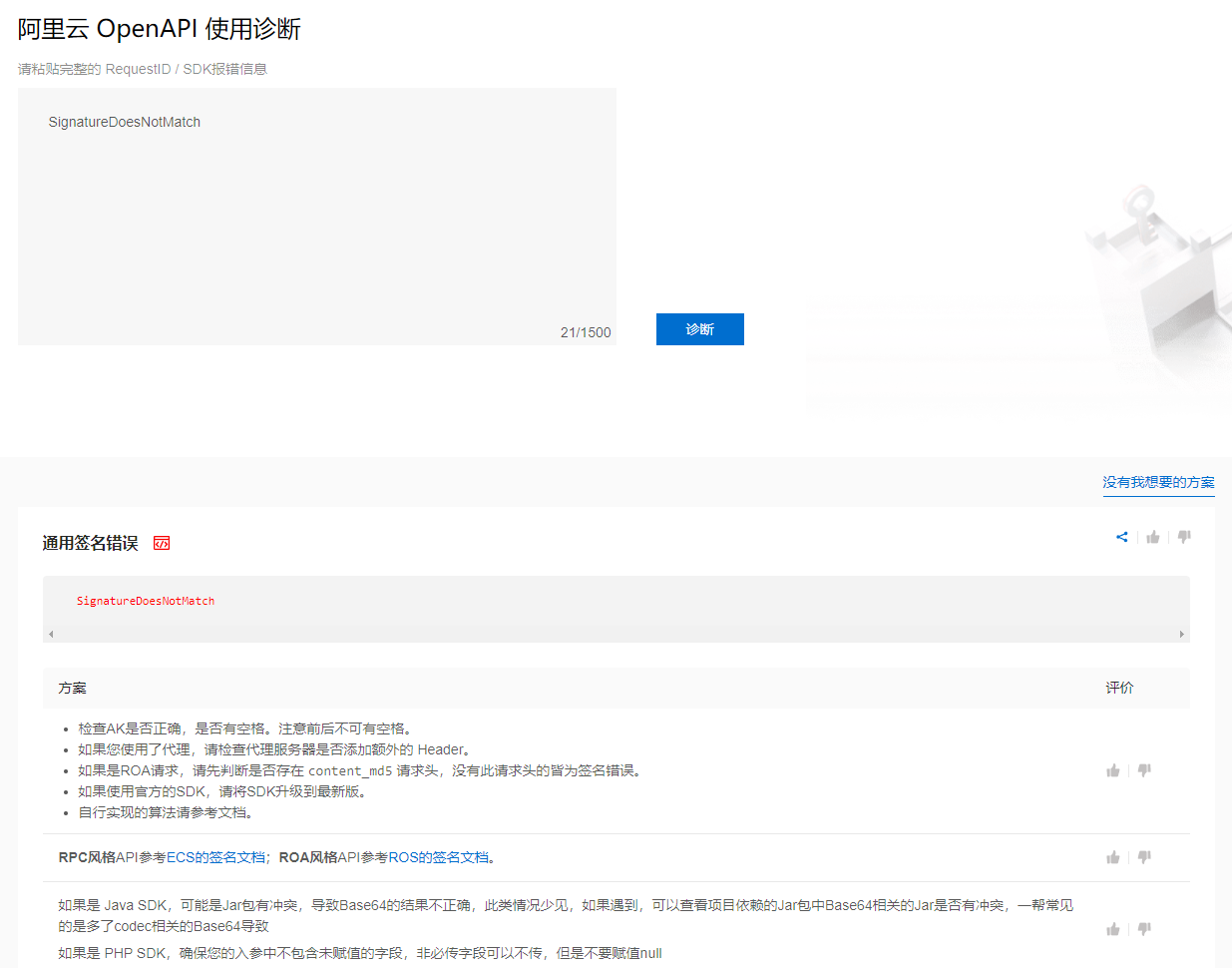Click the red code icon beside 通用签名错误
The height and width of the screenshot is (968, 1232).
click(162, 543)
